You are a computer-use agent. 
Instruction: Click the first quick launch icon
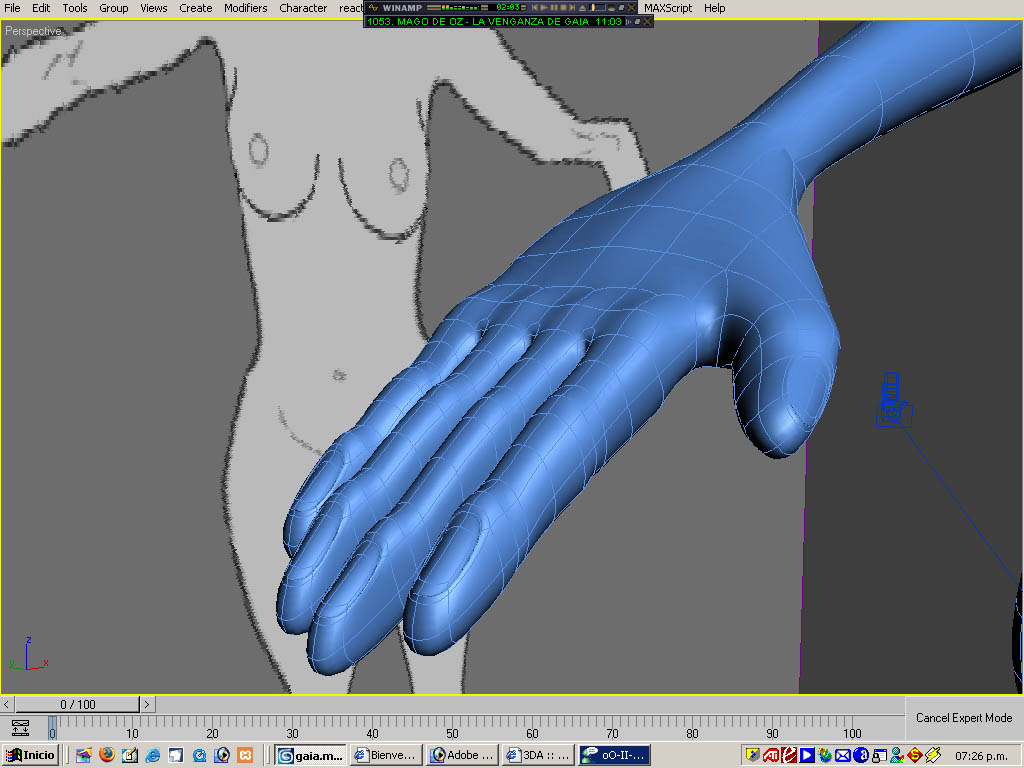pyautogui.click(x=84, y=756)
